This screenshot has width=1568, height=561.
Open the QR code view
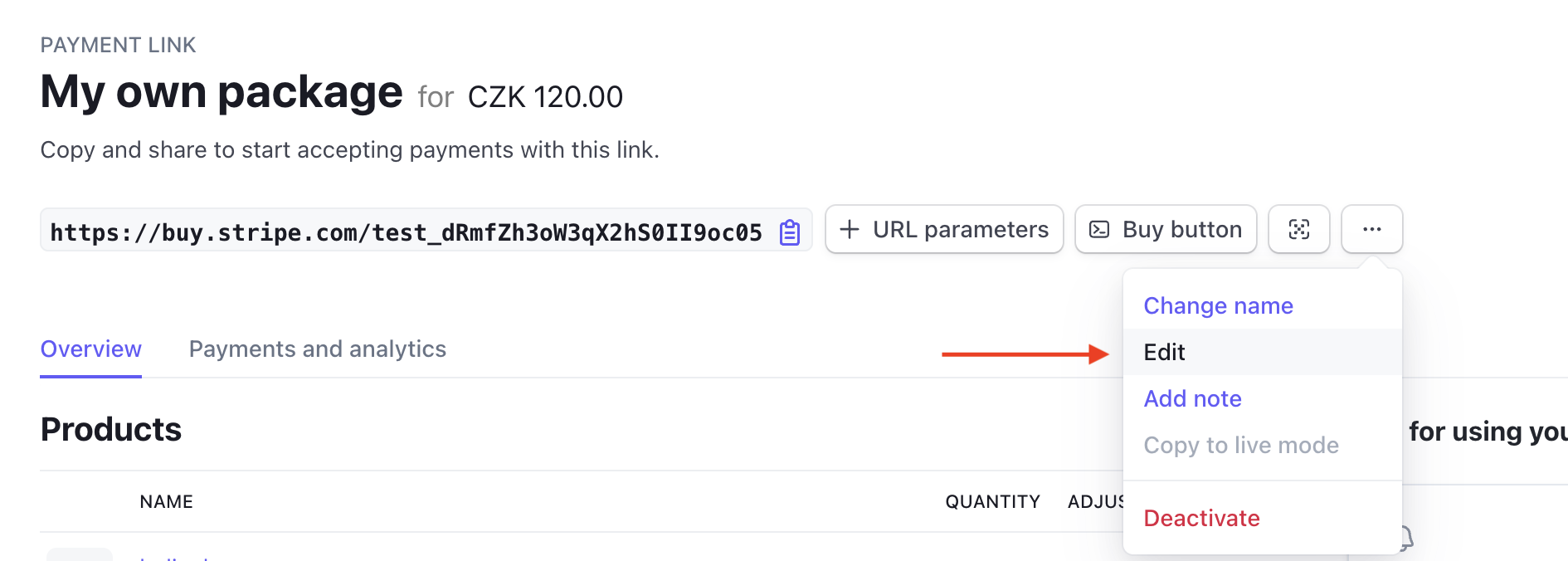point(1298,229)
